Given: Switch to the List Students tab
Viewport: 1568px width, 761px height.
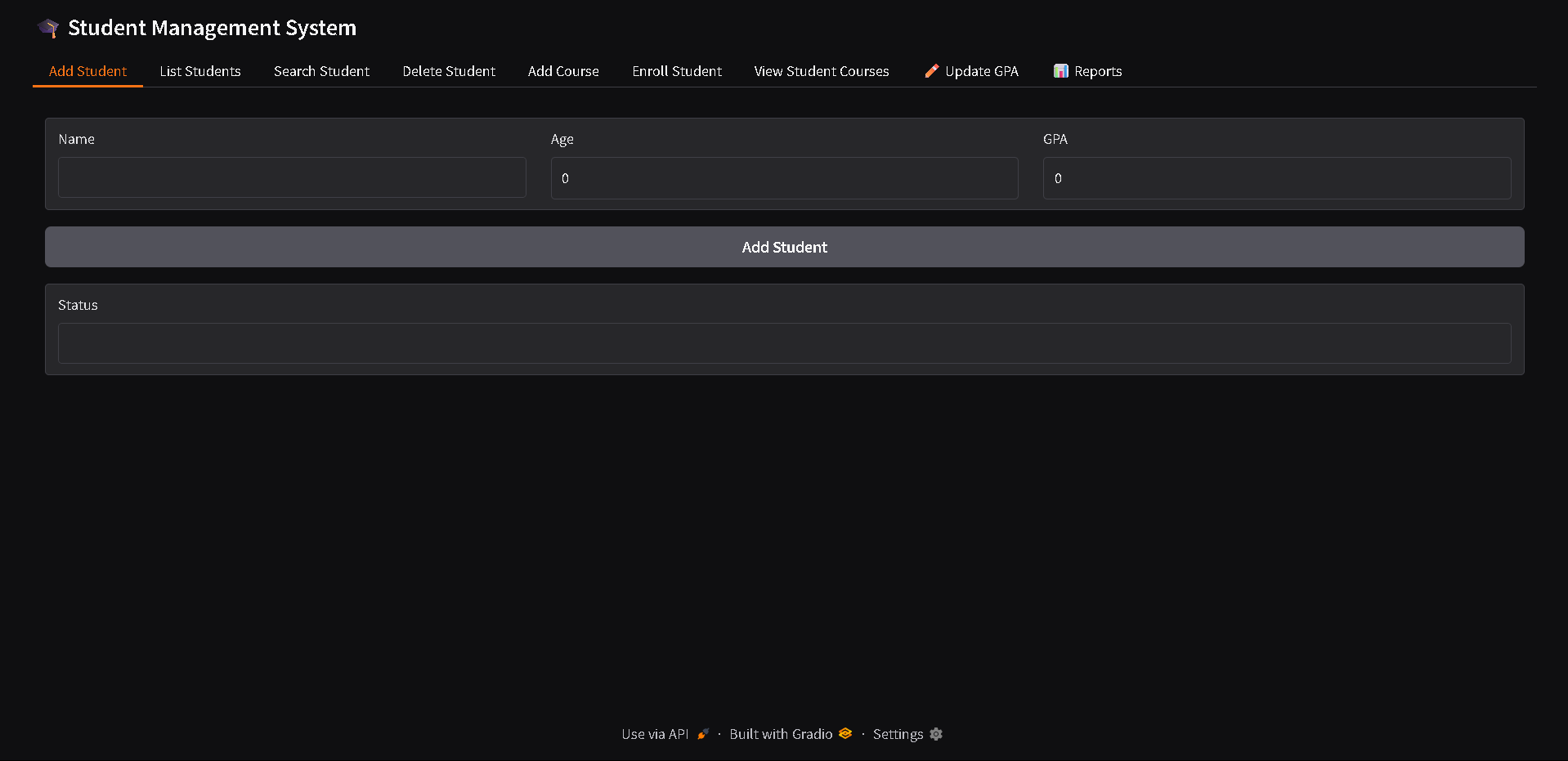Looking at the screenshot, I should [x=200, y=71].
